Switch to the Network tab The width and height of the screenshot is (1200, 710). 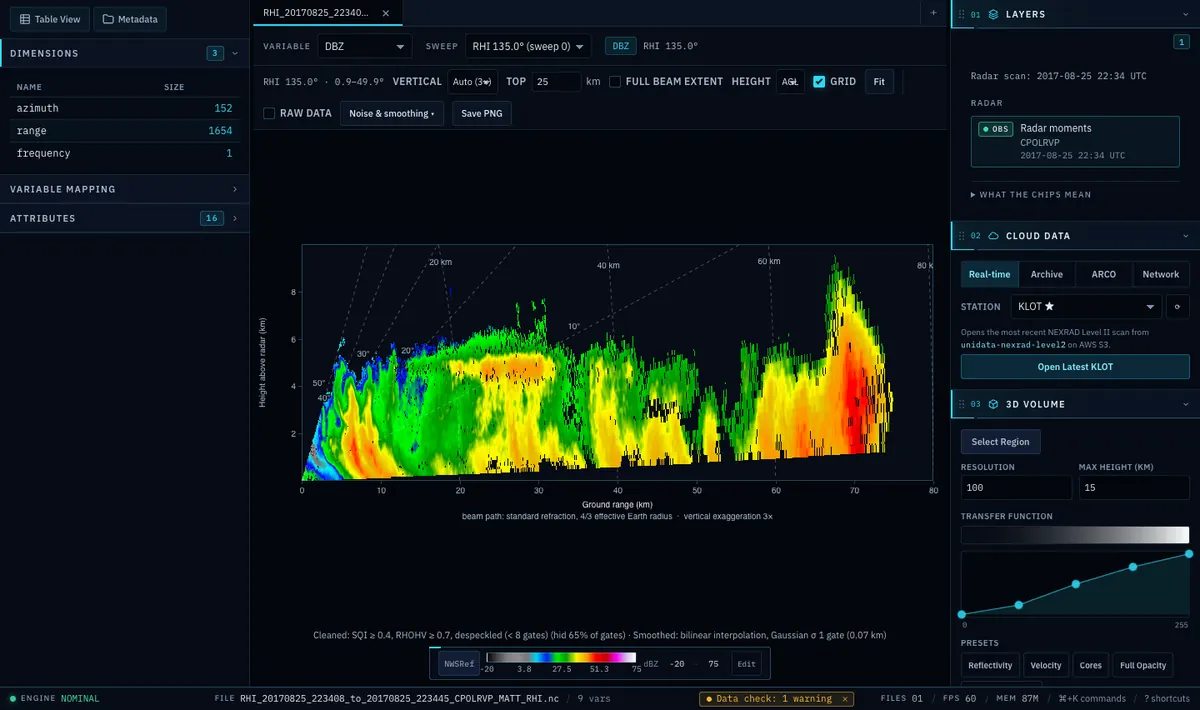pyautogui.click(x=1161, y=274)
